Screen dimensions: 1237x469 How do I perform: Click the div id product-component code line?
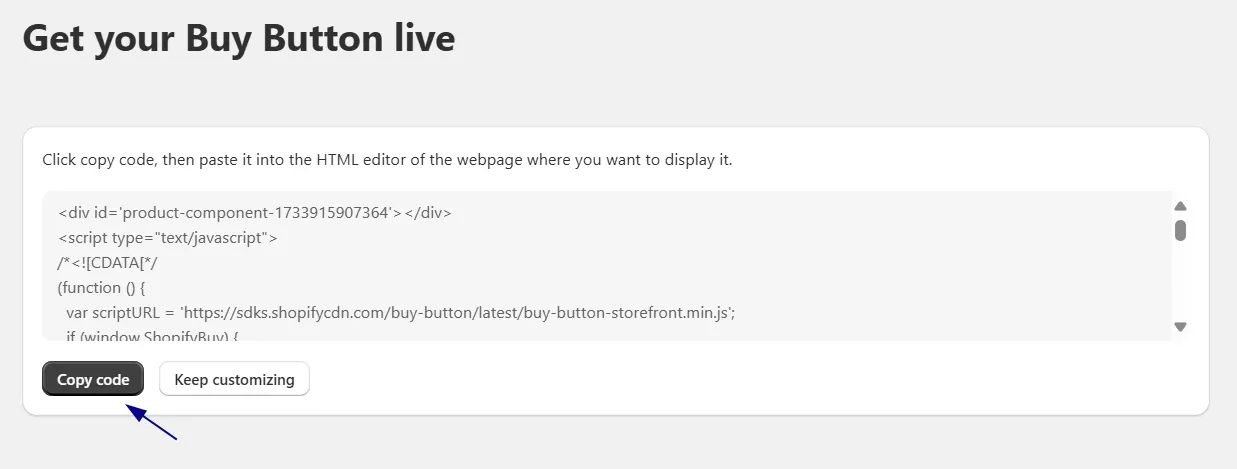pos(255,212)
